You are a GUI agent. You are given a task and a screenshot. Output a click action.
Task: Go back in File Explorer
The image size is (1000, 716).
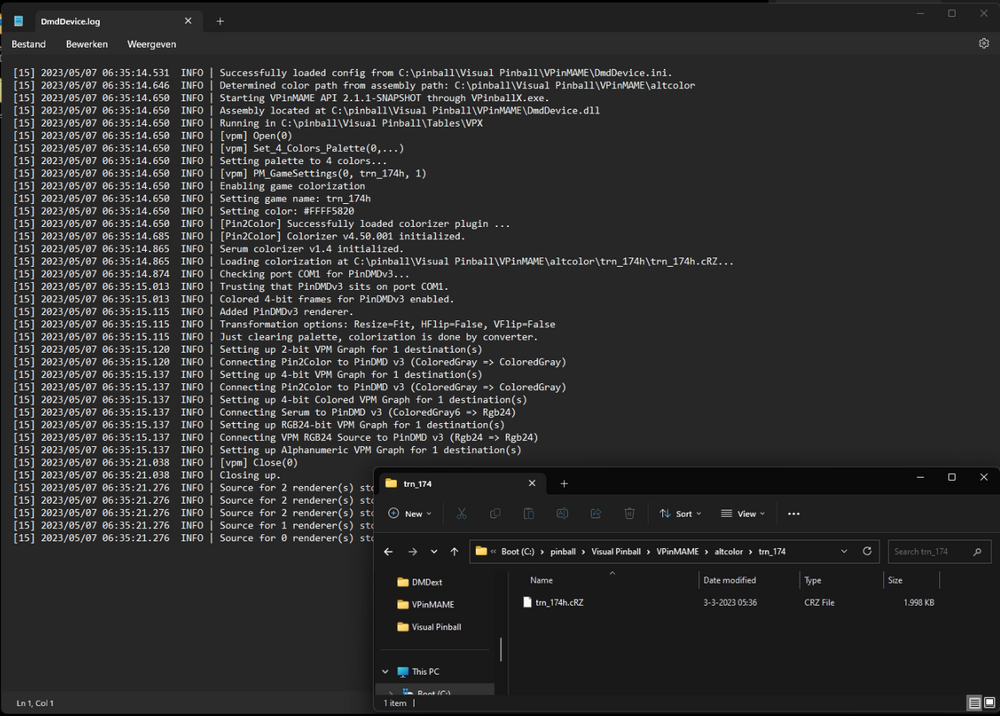coord(388,552)
